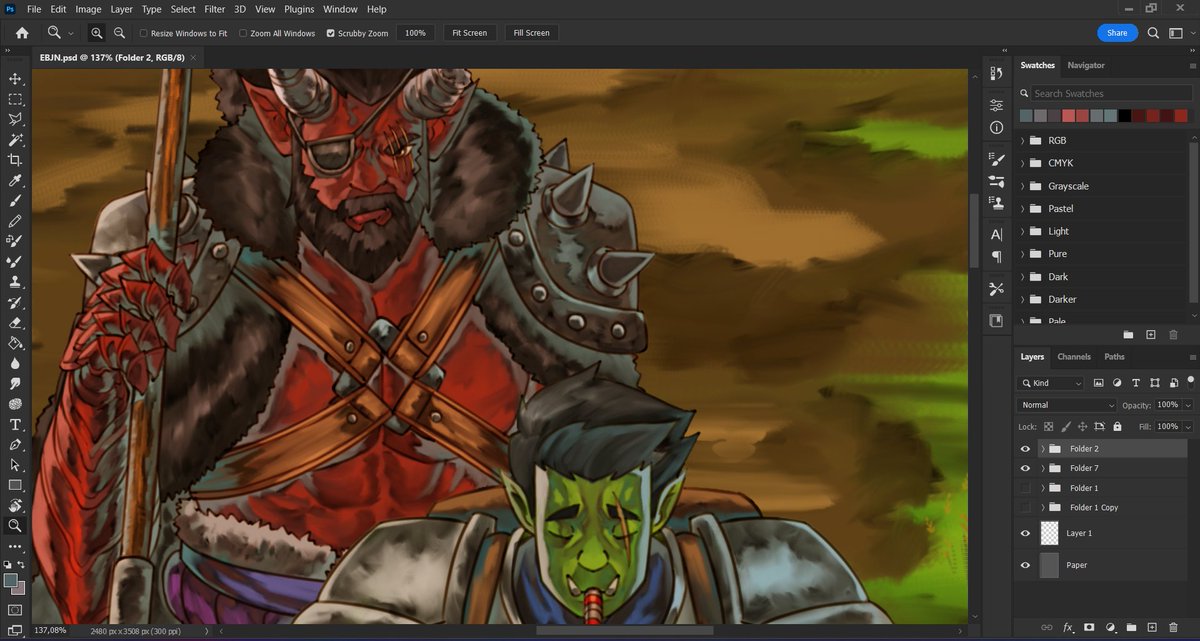Viewport: 1200px width, 641px height.
Task: Hide Layer 1 visibility eye
Action: point(1025,533)
